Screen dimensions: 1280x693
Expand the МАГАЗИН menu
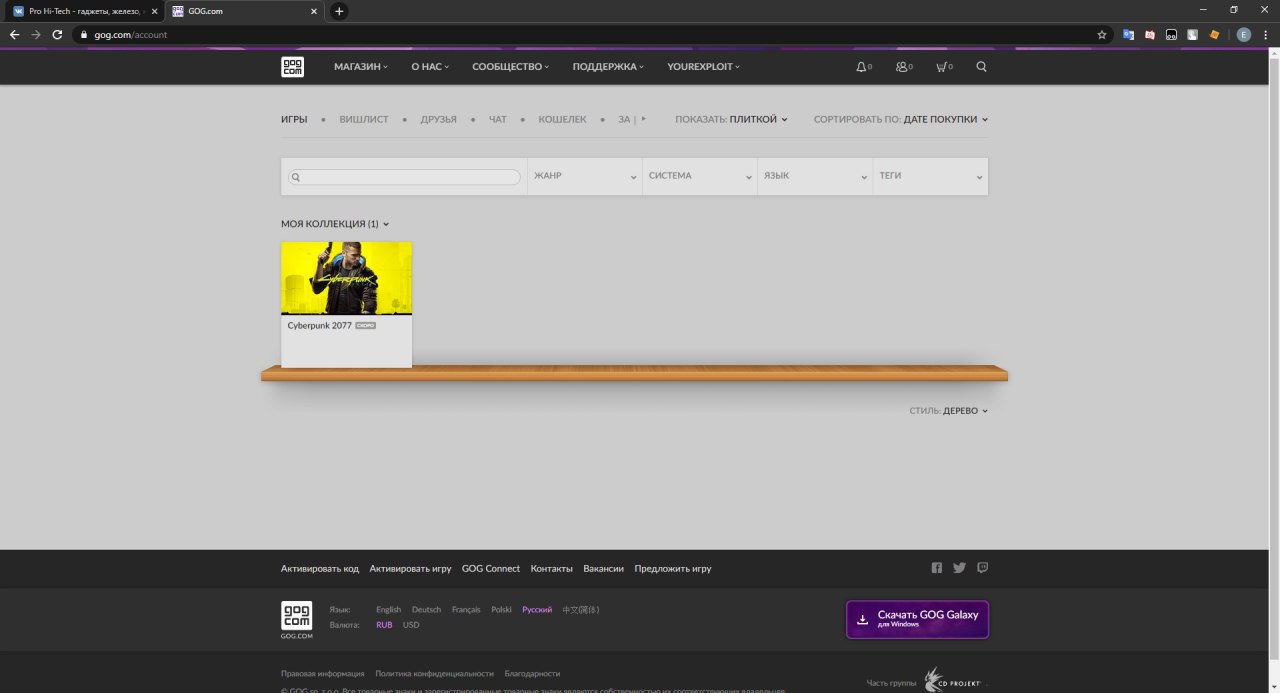click(x=362, y=67)
